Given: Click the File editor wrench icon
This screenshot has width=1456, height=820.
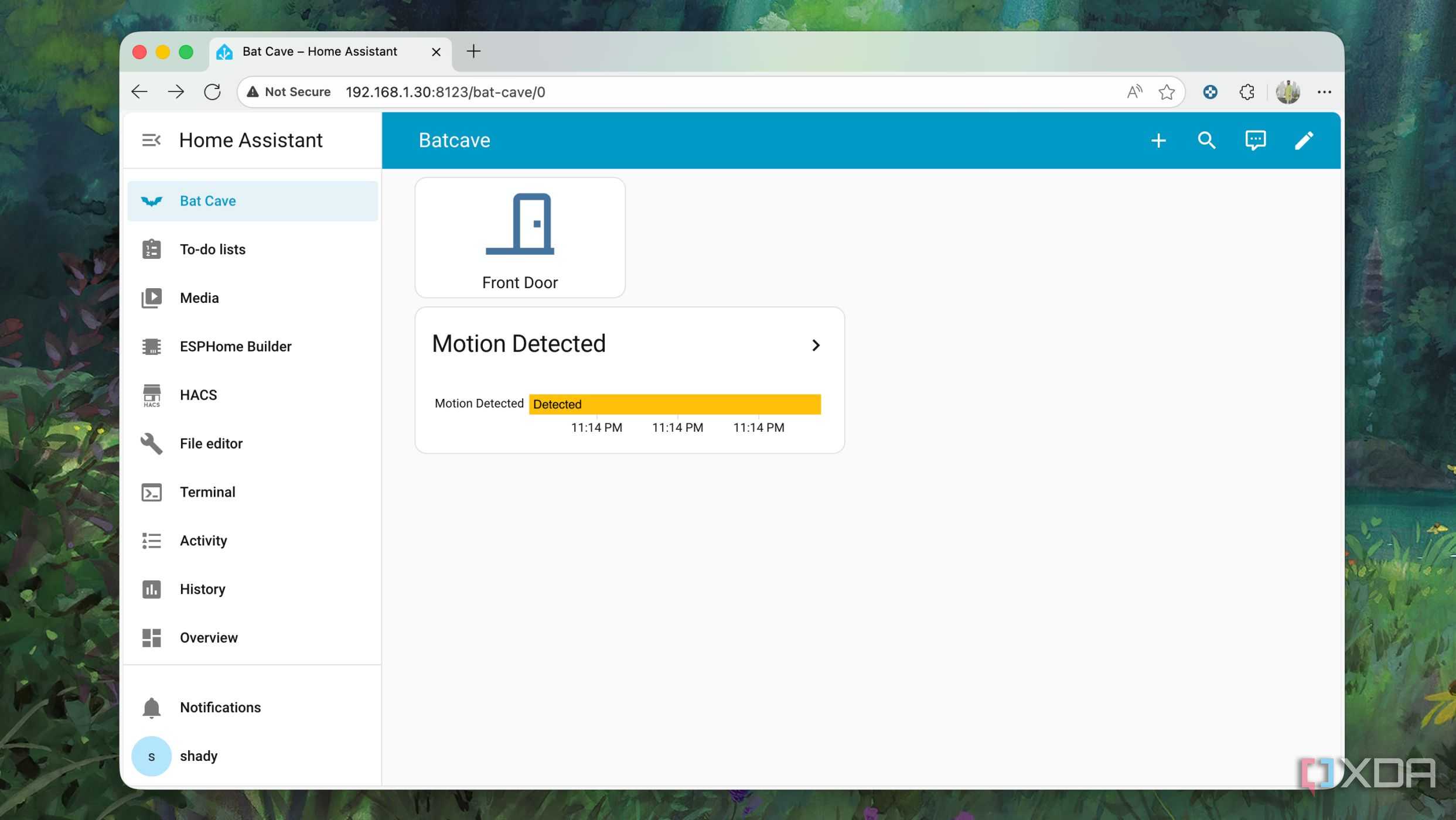Looking at the screenshot, I should point(152,444).
